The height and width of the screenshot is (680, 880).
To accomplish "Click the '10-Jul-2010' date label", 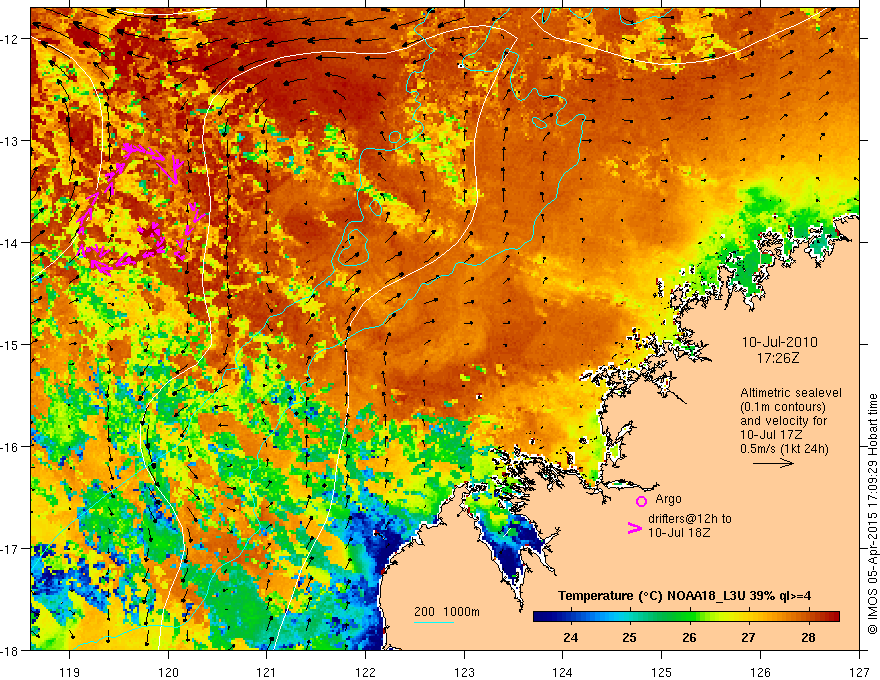I will coord(779,342).
